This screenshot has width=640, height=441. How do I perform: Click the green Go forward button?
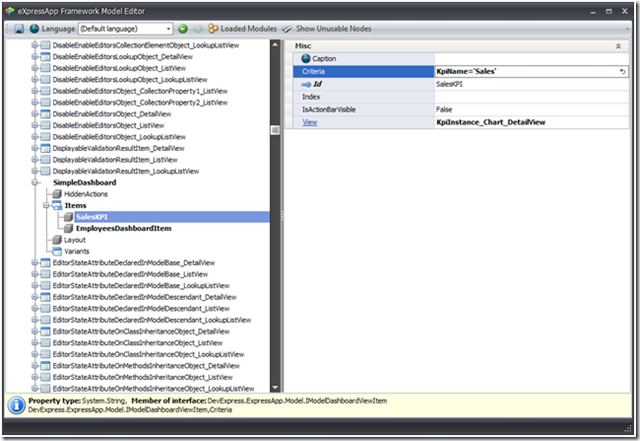tap(183, 29)
